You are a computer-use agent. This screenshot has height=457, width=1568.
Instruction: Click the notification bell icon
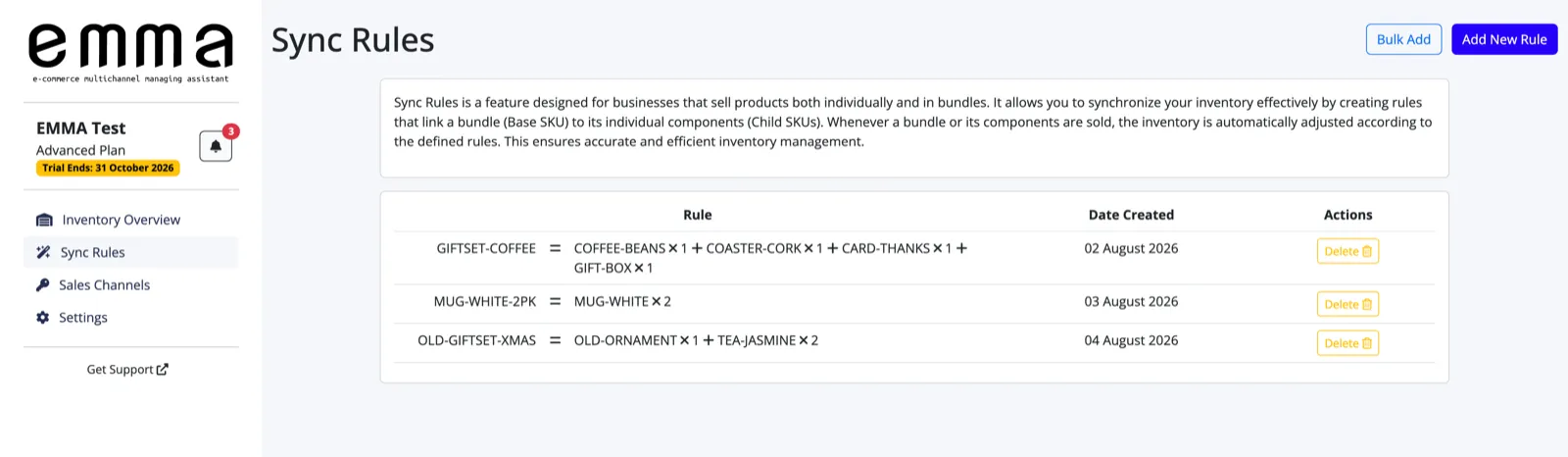click(x=216, y=146)
